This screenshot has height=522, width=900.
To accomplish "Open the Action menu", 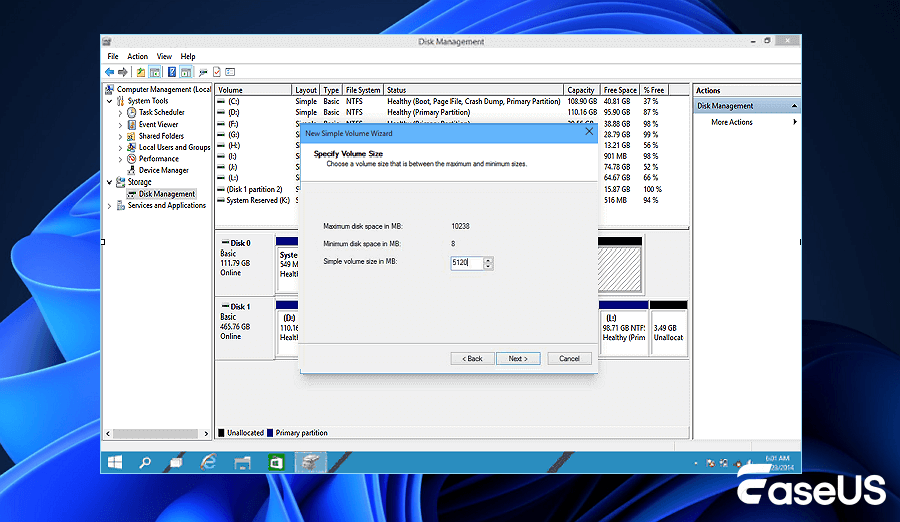I will (x=137, y=56).
